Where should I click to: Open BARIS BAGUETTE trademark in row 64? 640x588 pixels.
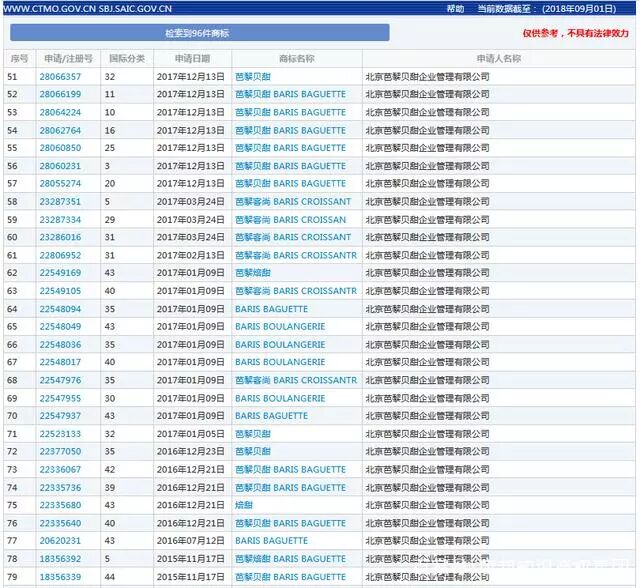(271, 309)
